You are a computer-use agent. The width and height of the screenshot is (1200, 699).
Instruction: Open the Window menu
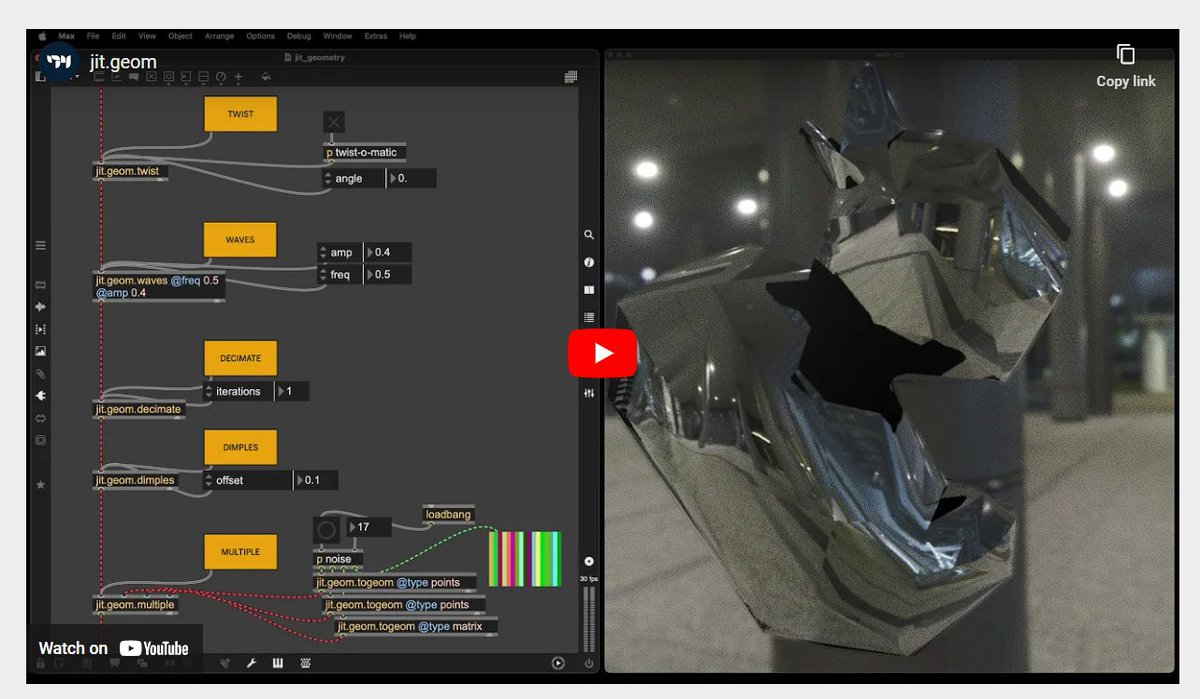[337, 36]
